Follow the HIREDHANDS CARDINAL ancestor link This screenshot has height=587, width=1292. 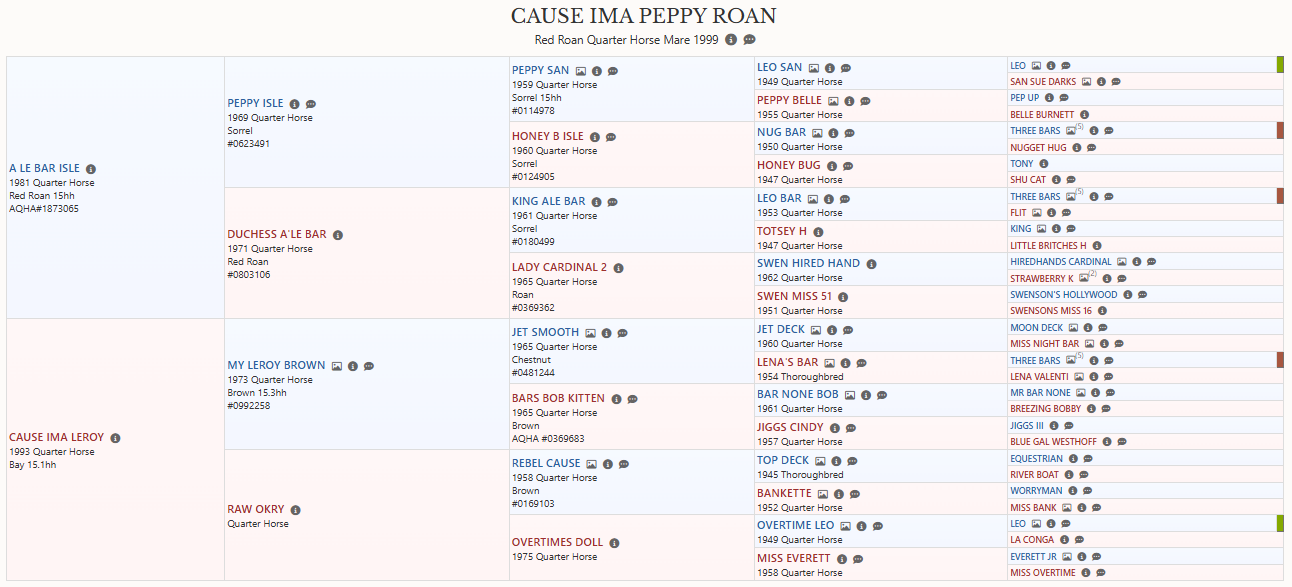1060,262
